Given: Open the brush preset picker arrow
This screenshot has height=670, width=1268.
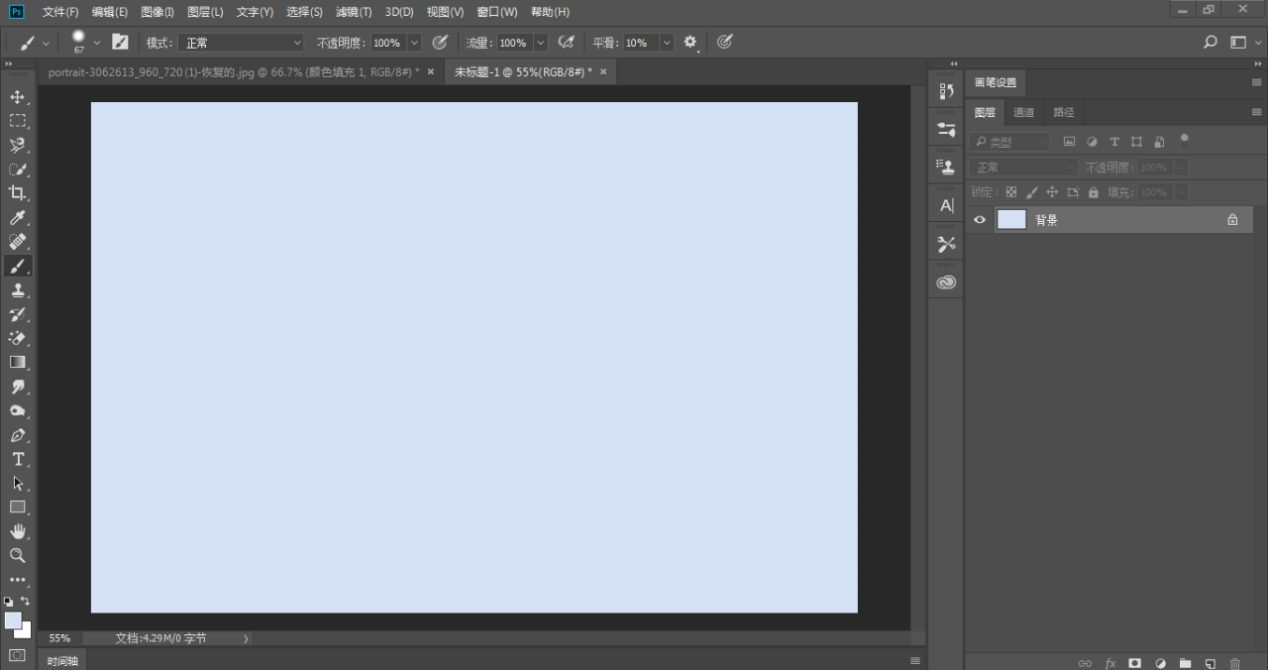Looking at the screenshot, I should point(97,43).
